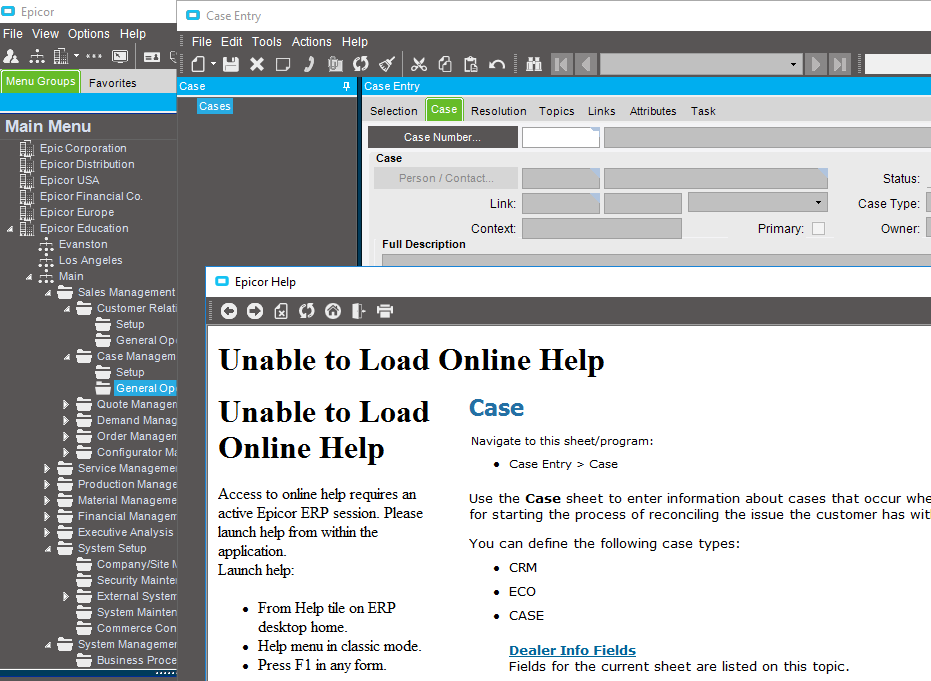Screen dimensions: 931x681
Task: Undo the last change in Case Entry
Action: [x=497, y=64]
